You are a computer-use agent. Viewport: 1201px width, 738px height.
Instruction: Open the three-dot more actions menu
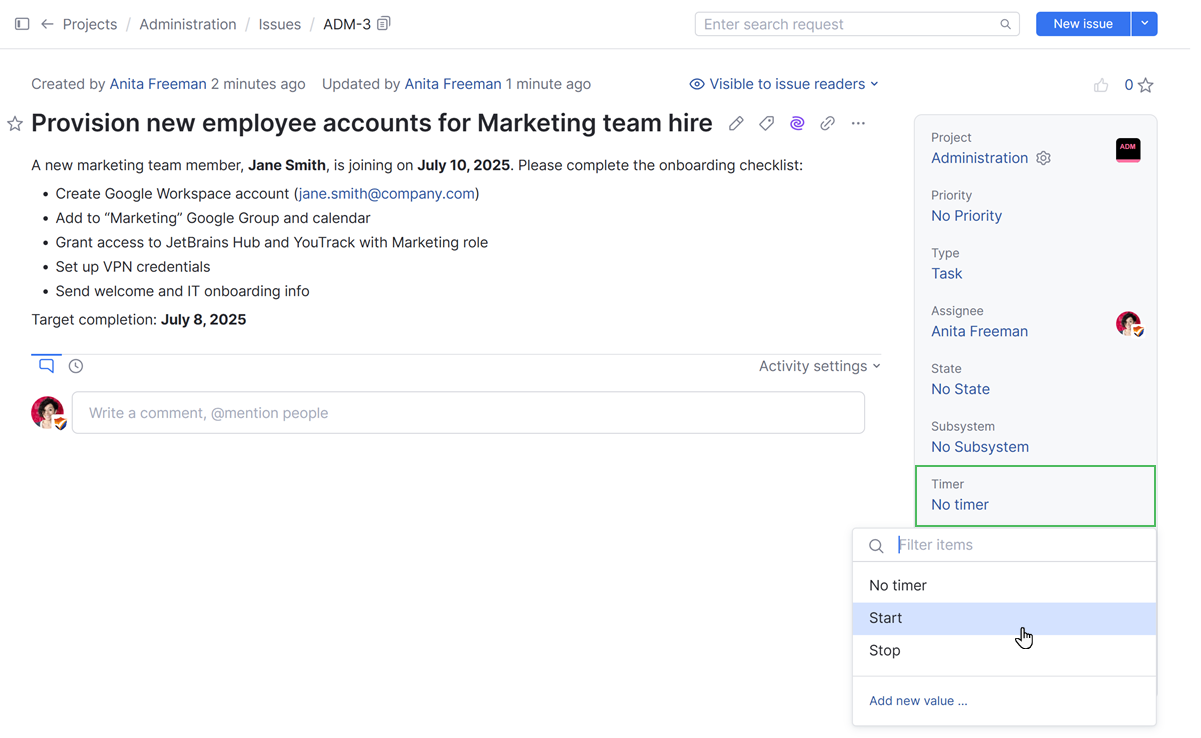858,124
